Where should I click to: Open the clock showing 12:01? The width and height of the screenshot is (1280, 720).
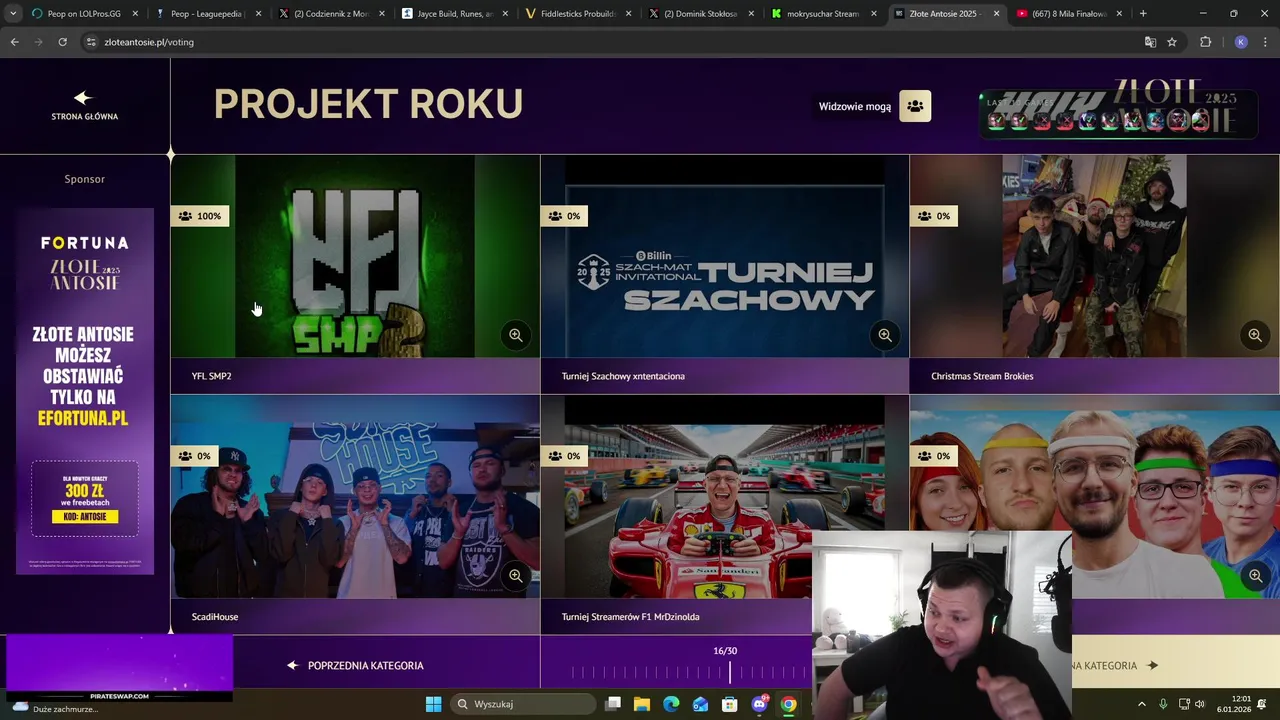[x=1236, y=704]
